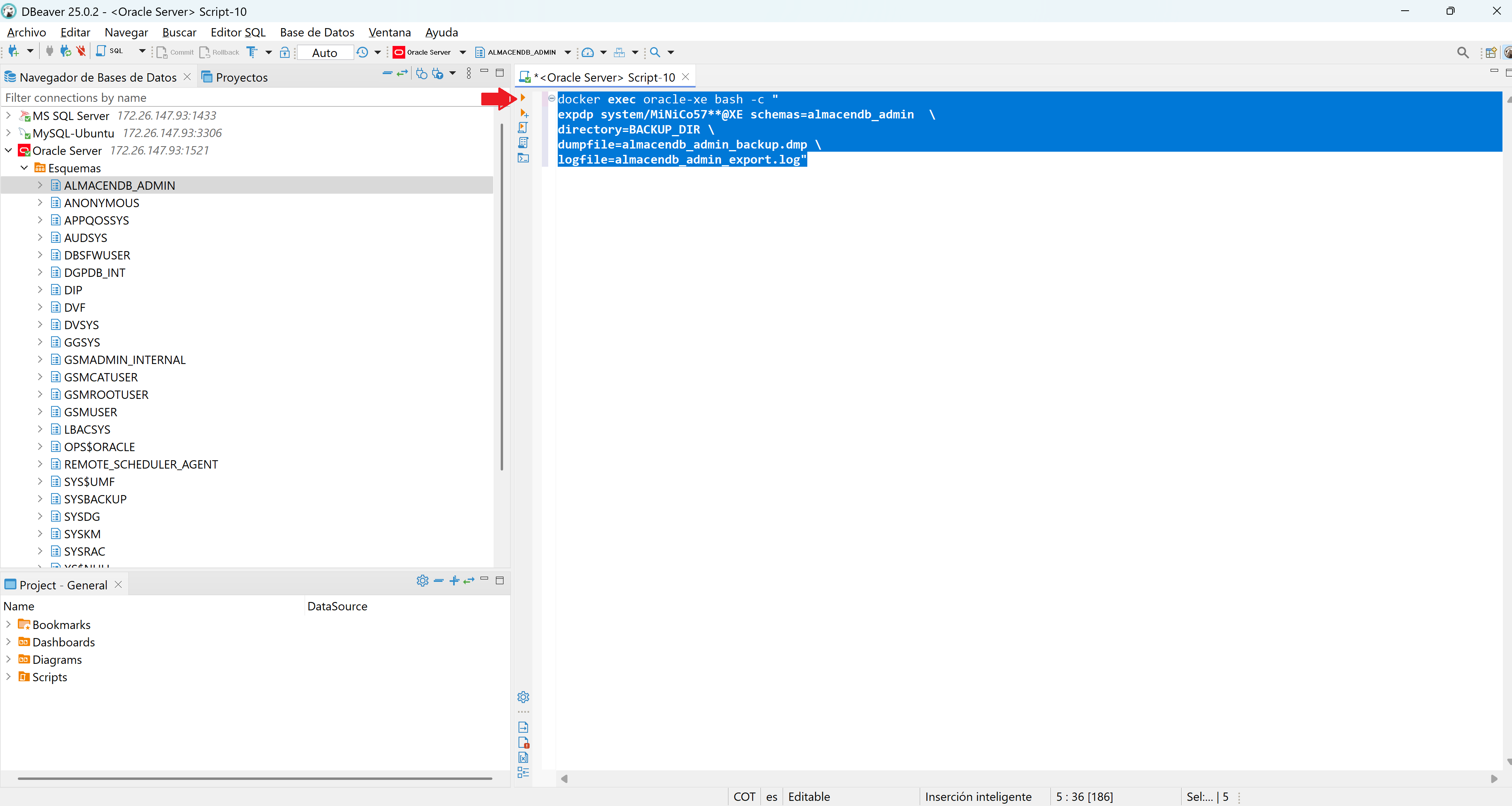Collapse all in database navigator
1512x806 pixels.
387,73
